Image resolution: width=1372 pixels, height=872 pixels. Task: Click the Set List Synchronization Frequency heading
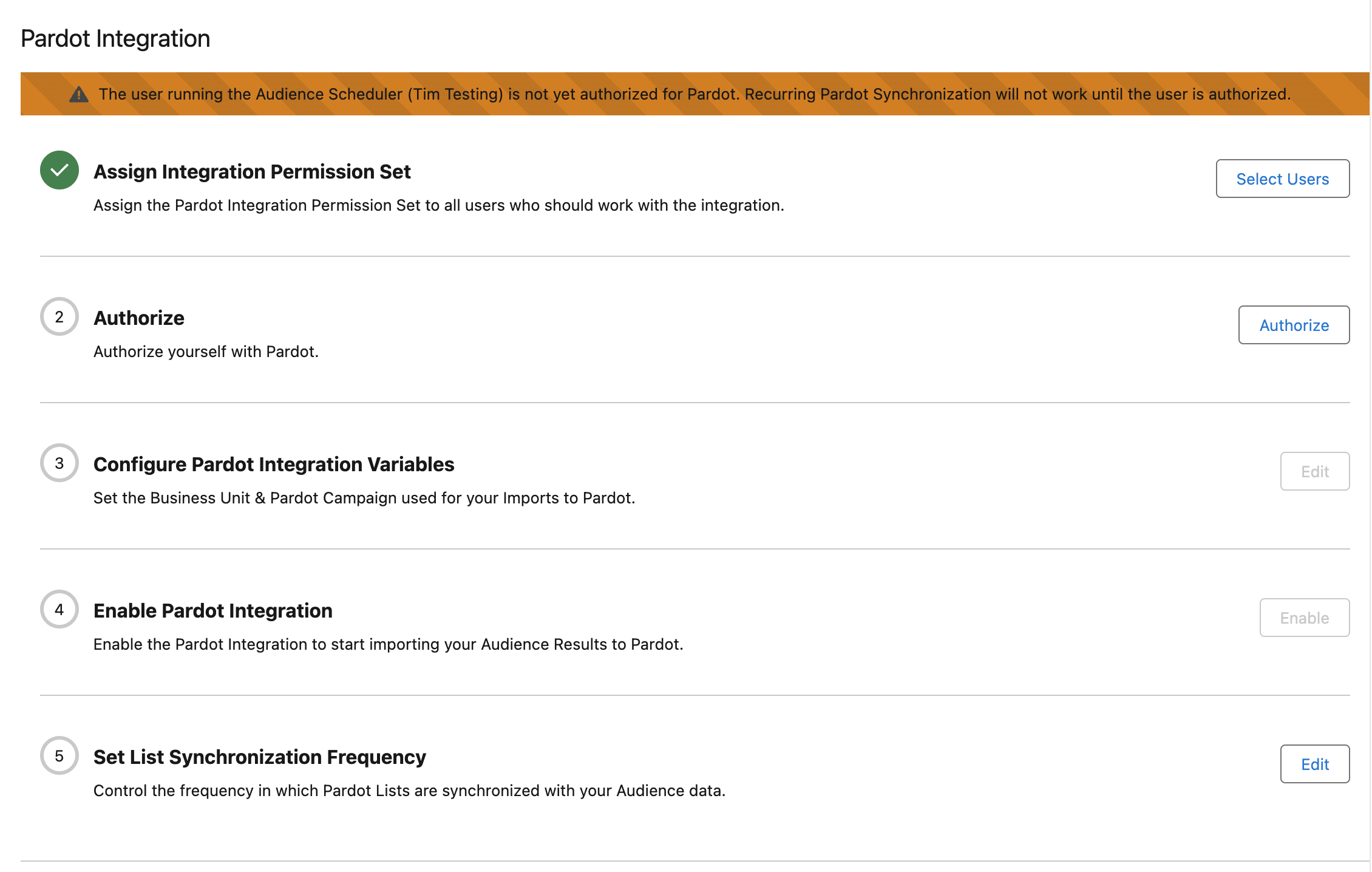pos(259,757)
